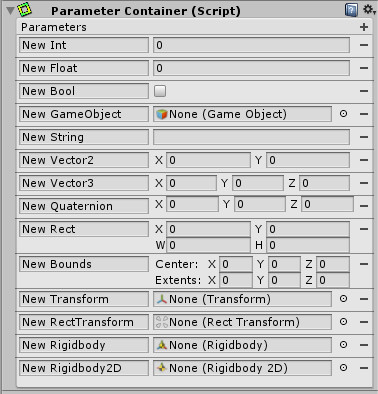Edit the New Quaternion name field
Image resolution: width=378 pixels, height=394 pixels.
tap(84, 206)
